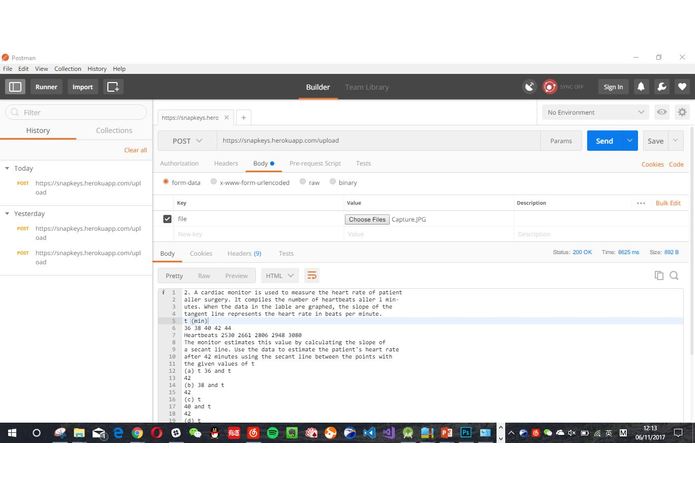Switch to response Cookies tab
The image size is (695, 494).
(x=201, y=253)
